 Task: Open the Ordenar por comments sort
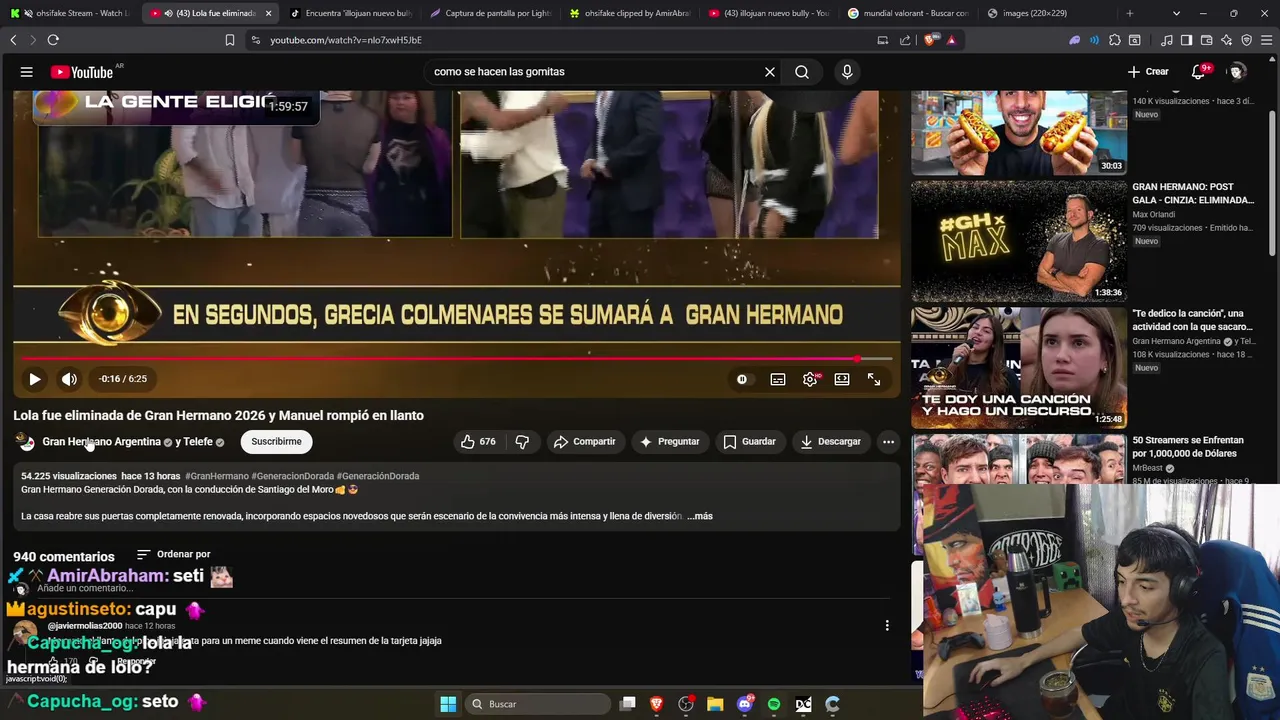174,554
